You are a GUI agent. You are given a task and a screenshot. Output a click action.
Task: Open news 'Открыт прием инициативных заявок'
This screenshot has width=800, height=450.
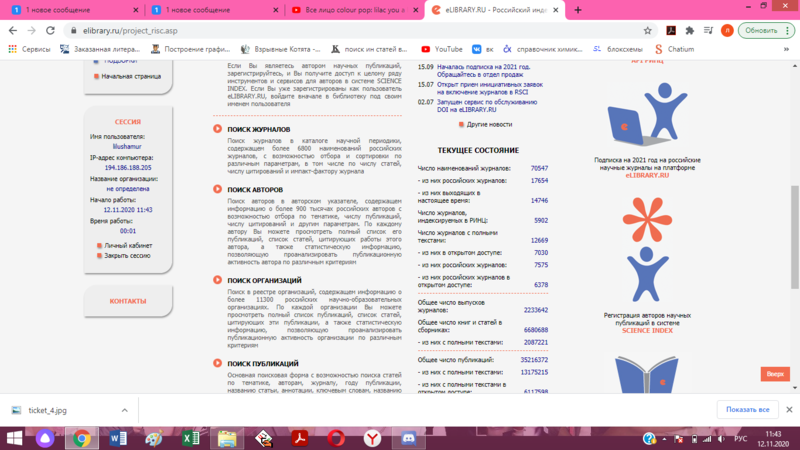490,88
